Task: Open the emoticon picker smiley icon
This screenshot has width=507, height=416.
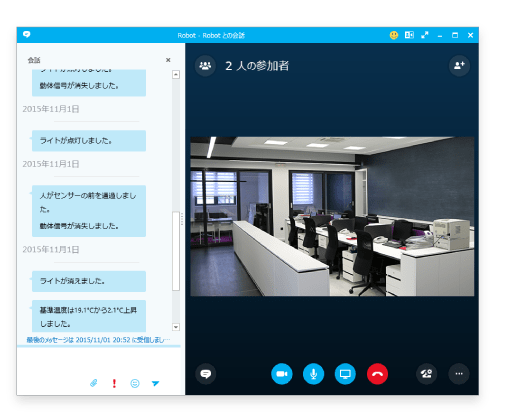Action: click(x=135, y=383)
